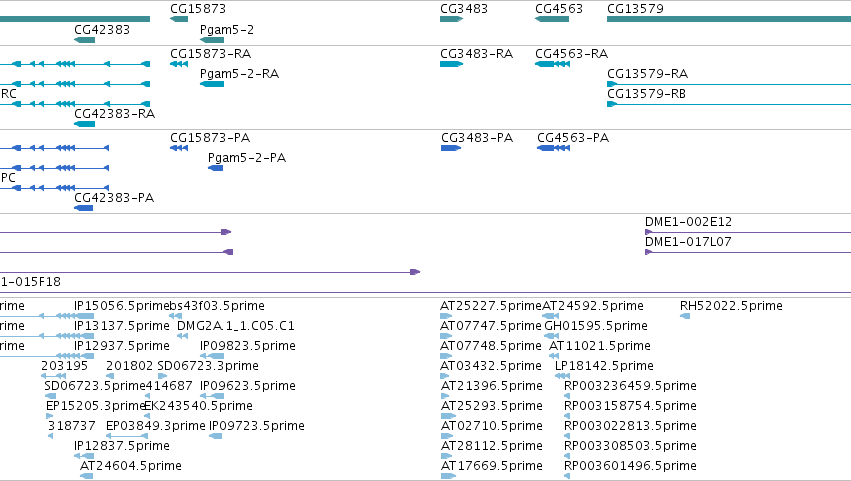Click EST EP15205.3prime label
Viewport: 851px width, 481px height.
coord(96,406)
